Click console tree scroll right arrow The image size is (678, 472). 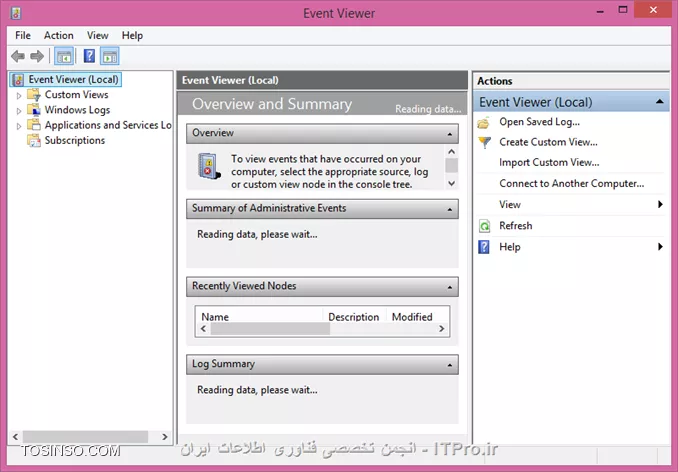coord(165,437)
